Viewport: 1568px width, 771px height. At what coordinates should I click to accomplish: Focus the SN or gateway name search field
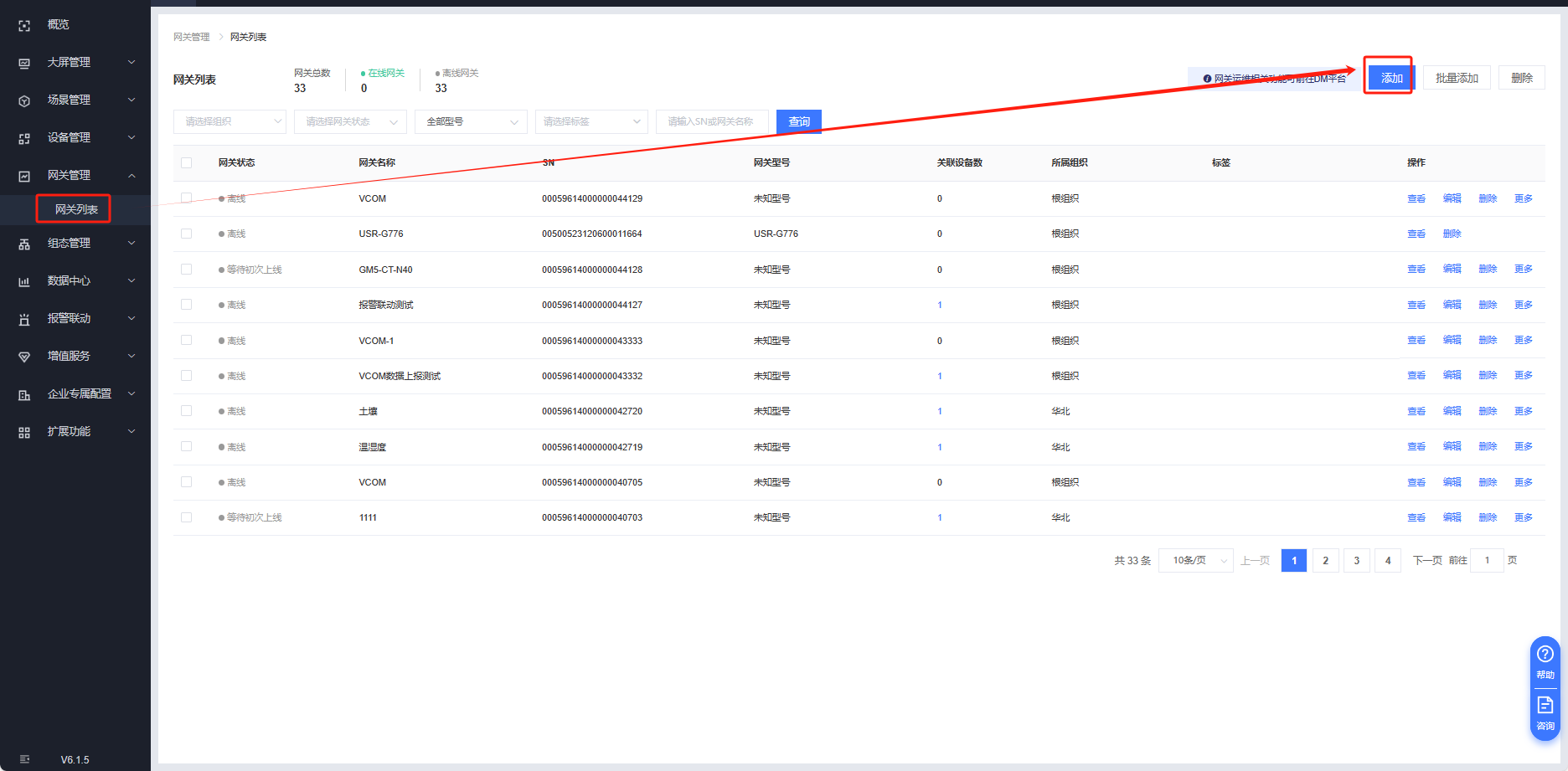[711, 122]
